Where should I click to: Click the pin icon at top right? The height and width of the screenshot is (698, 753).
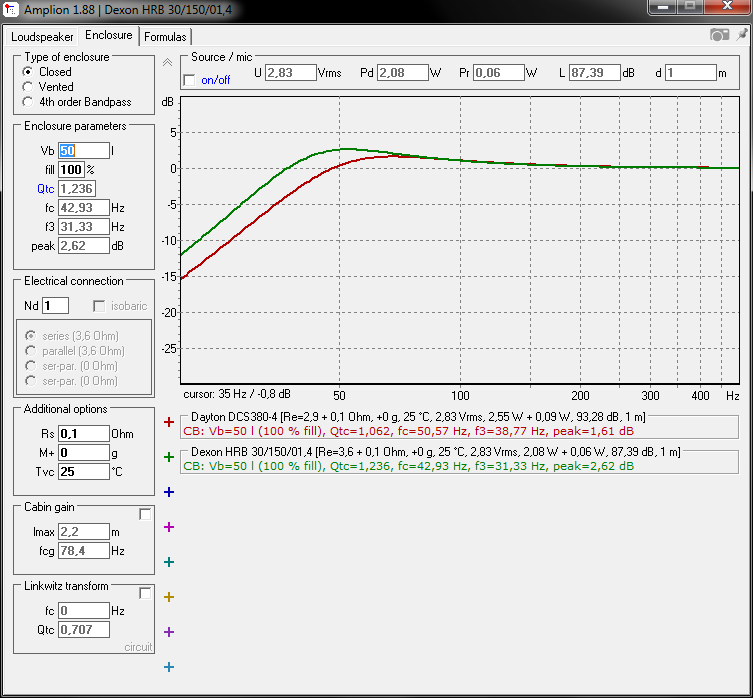pyautogui.click(x=742, y=35)
